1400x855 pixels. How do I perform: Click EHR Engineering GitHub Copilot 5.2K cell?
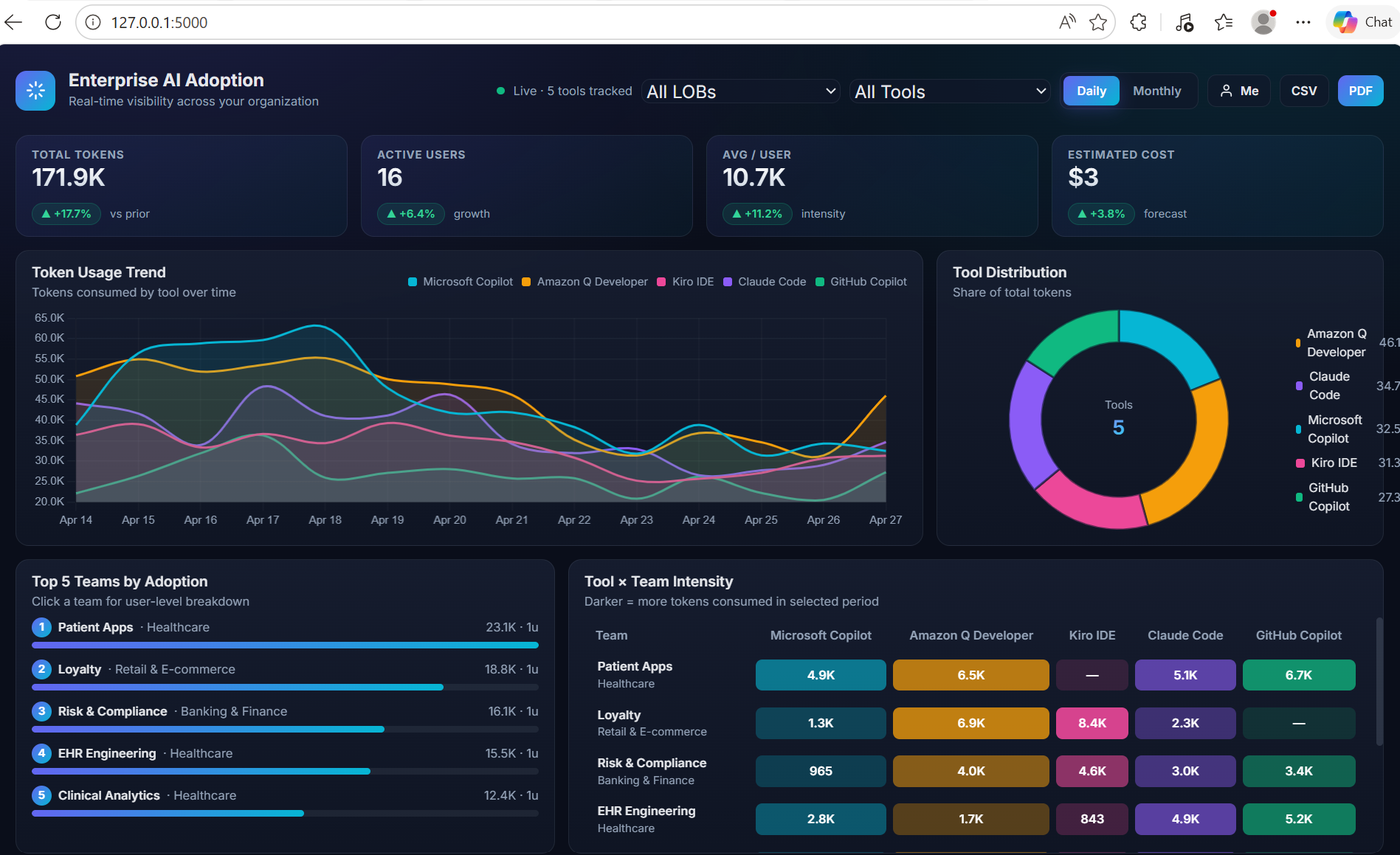click(1299, 819)
